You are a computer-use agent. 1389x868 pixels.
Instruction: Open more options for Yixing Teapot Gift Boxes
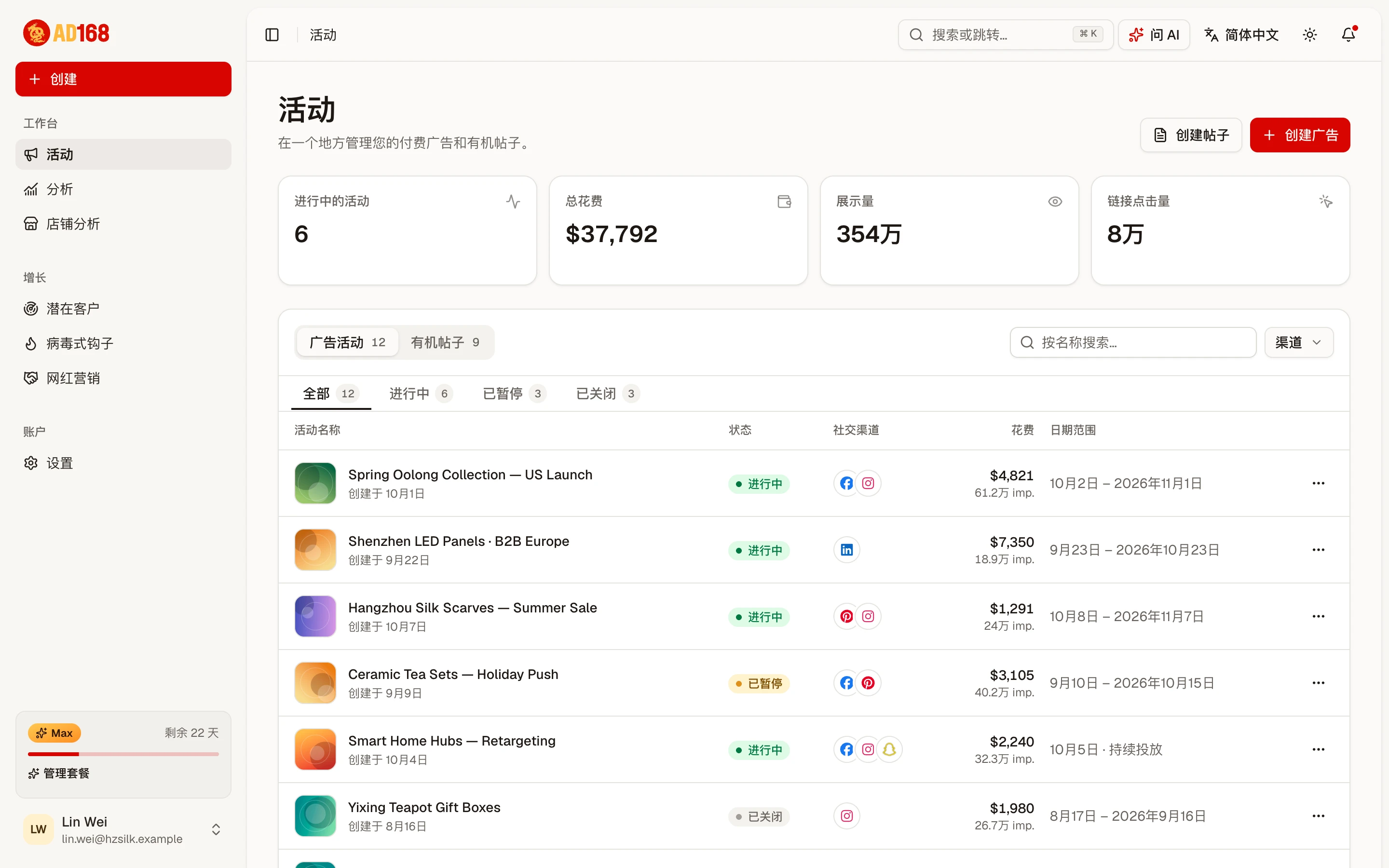(1319, 816)
